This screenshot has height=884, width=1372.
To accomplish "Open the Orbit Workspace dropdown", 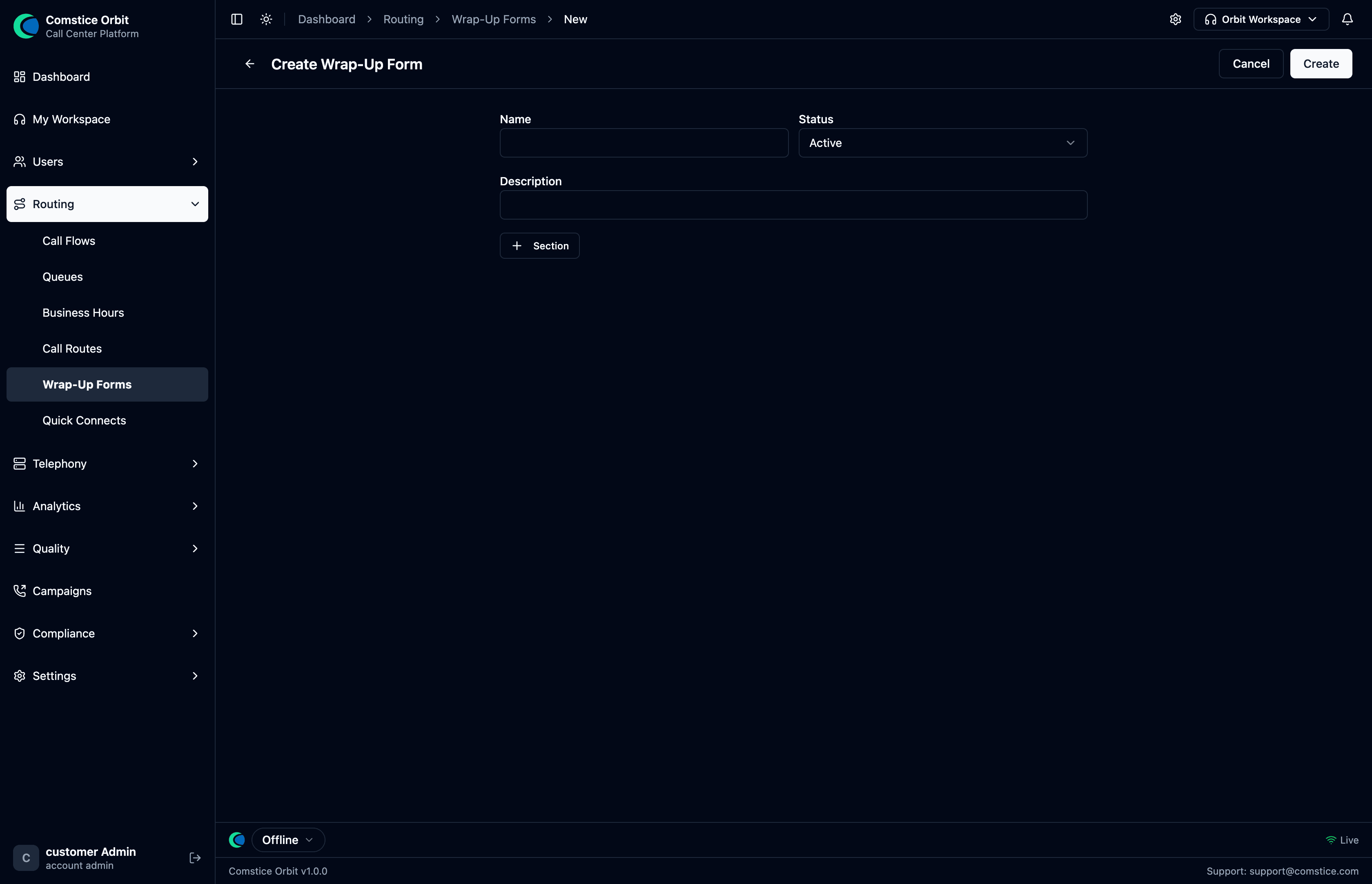I will 1261,20.
